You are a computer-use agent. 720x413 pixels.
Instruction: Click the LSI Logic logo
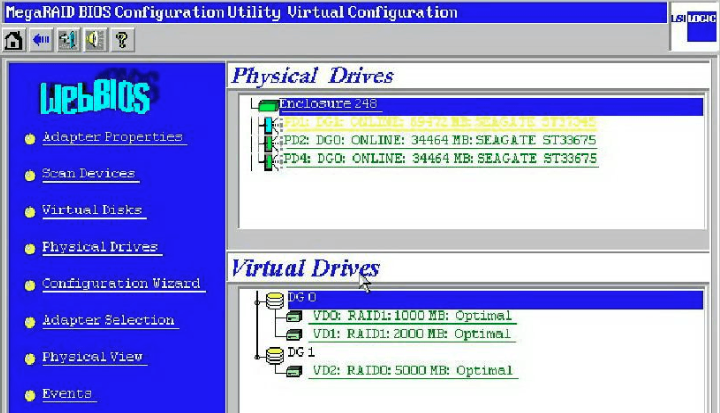pos(693,27)
